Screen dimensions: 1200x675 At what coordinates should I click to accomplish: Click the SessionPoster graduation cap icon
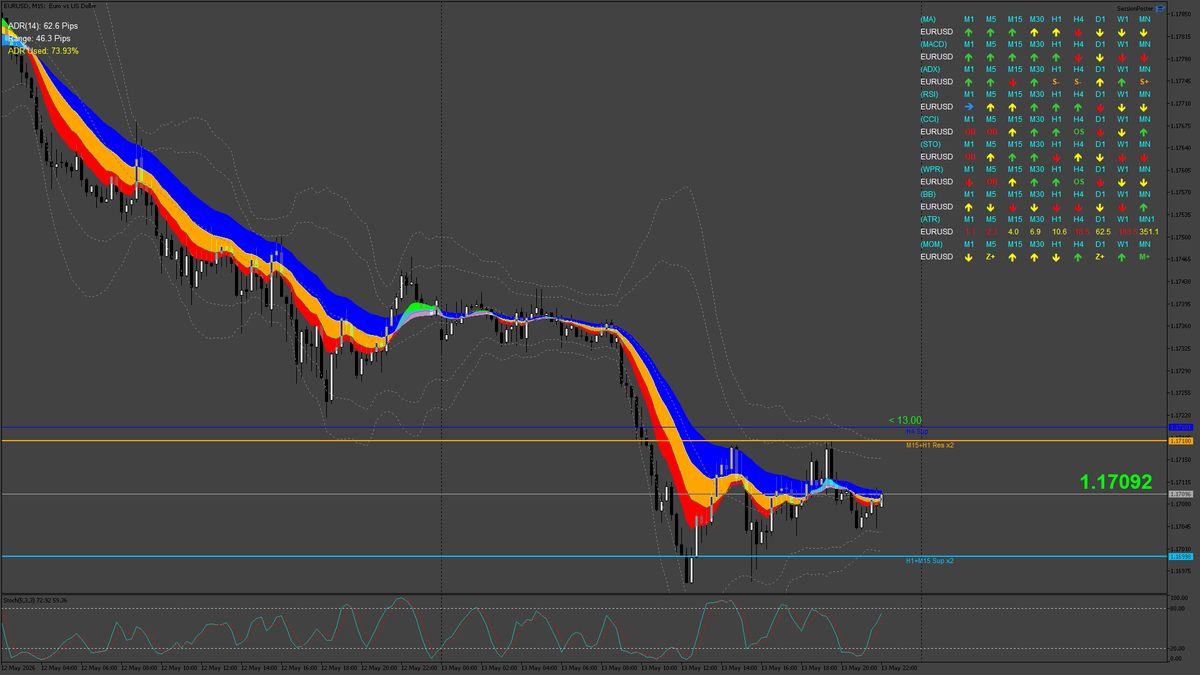click(x=1160, y=8)
